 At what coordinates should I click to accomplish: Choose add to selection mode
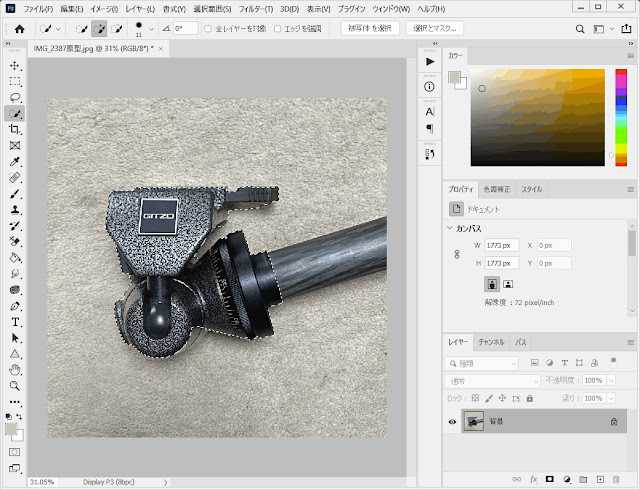[99, 29]
